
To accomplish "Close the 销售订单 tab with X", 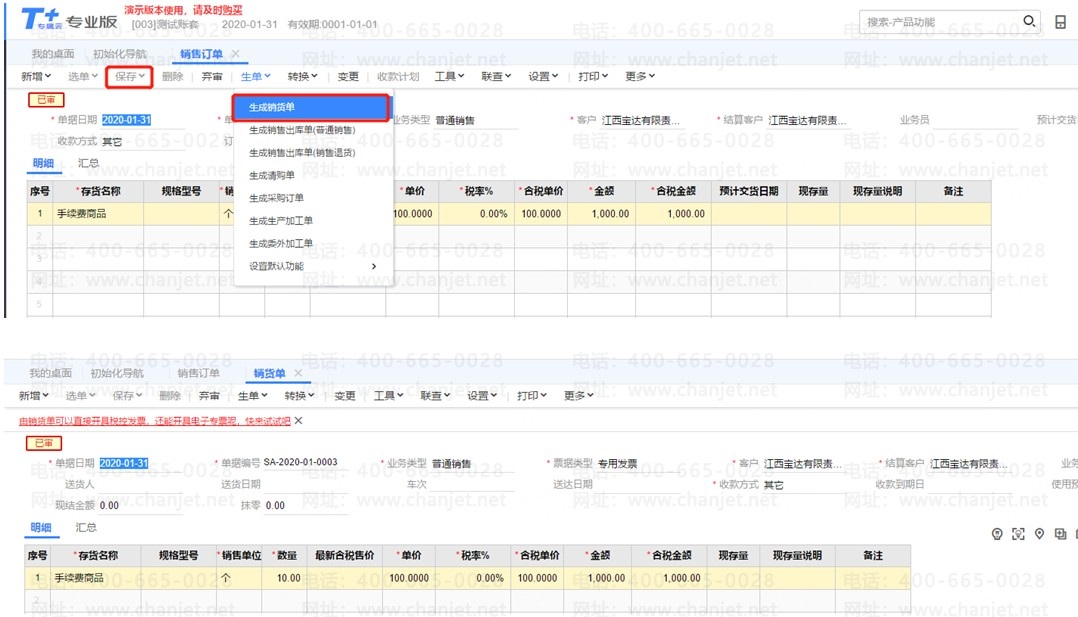I will [x=235, y=54].
